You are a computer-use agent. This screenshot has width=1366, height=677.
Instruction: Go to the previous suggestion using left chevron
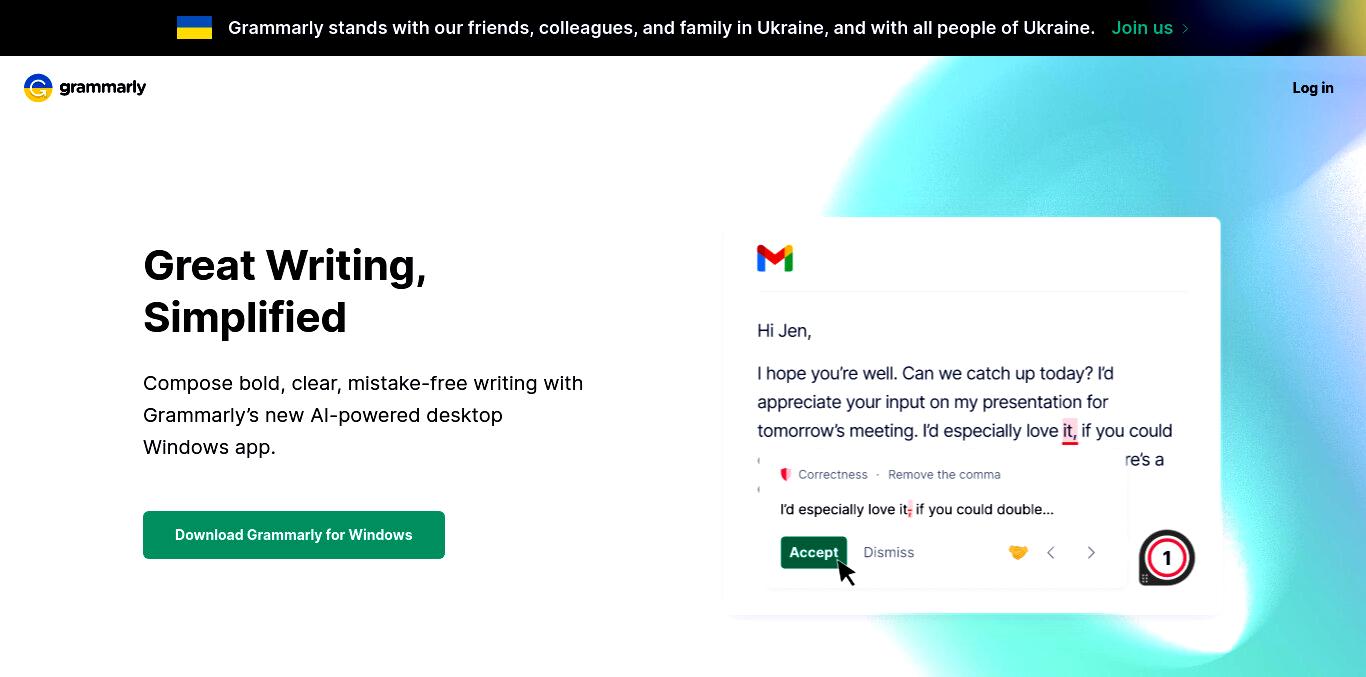(x=1051, y=552)
